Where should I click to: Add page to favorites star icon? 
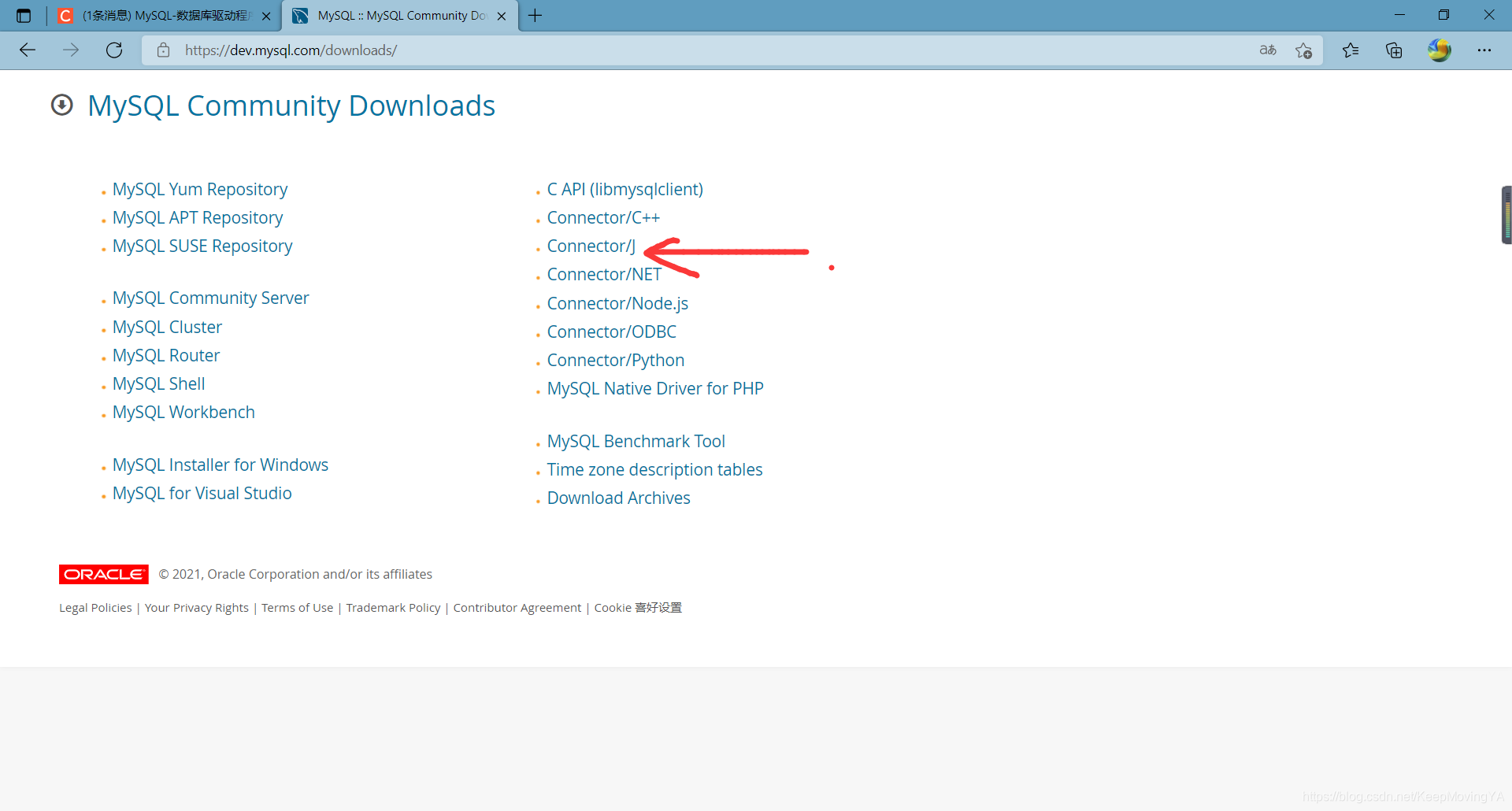tap(1303, 50)
